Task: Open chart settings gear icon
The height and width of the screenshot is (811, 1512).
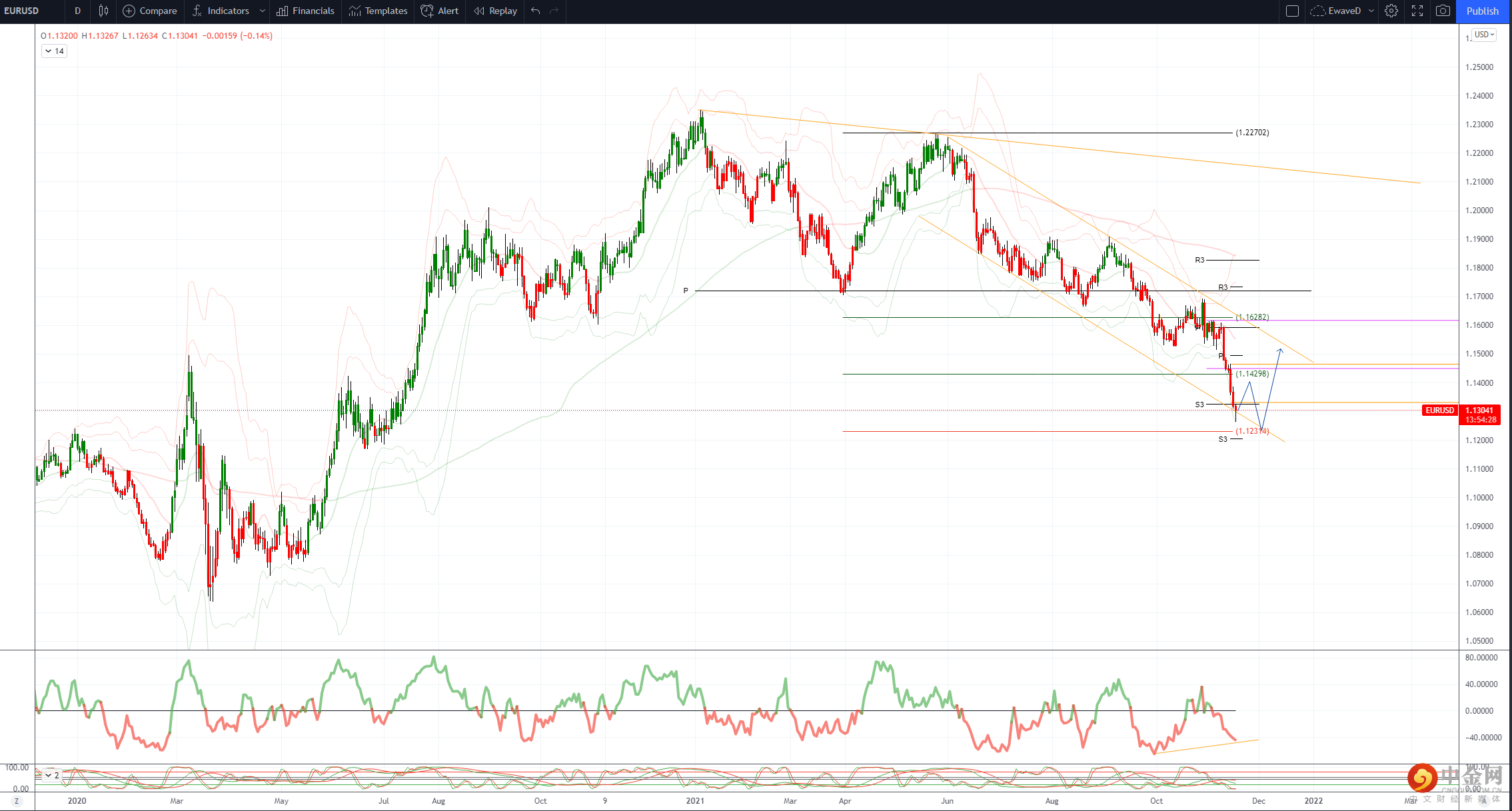Action: click(1391, 11)
